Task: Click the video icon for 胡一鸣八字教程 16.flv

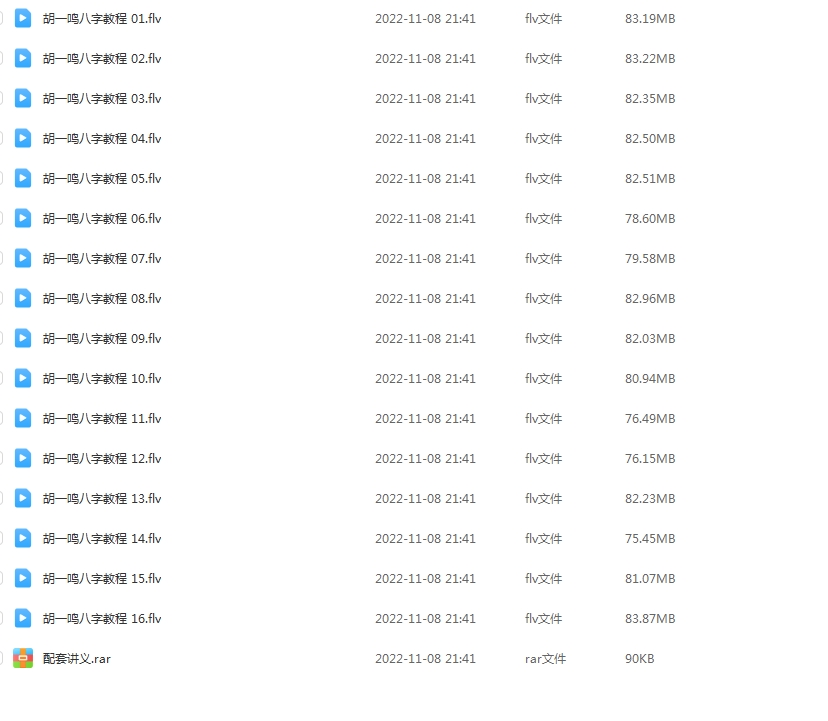Action: click(x=23, y=619)
